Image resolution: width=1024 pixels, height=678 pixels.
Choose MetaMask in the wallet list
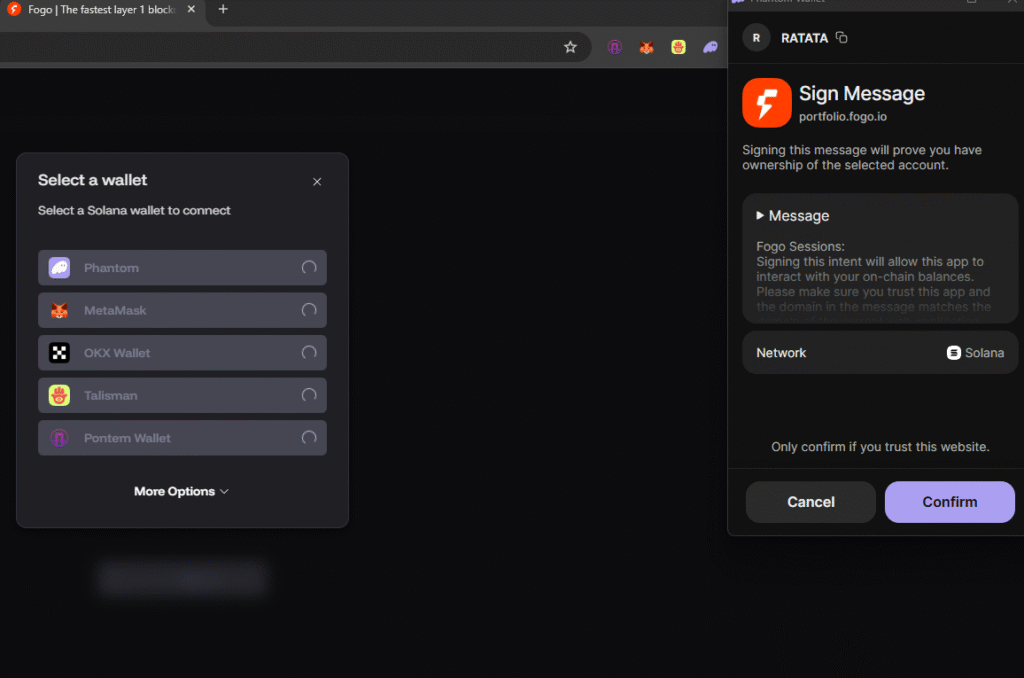182,310
